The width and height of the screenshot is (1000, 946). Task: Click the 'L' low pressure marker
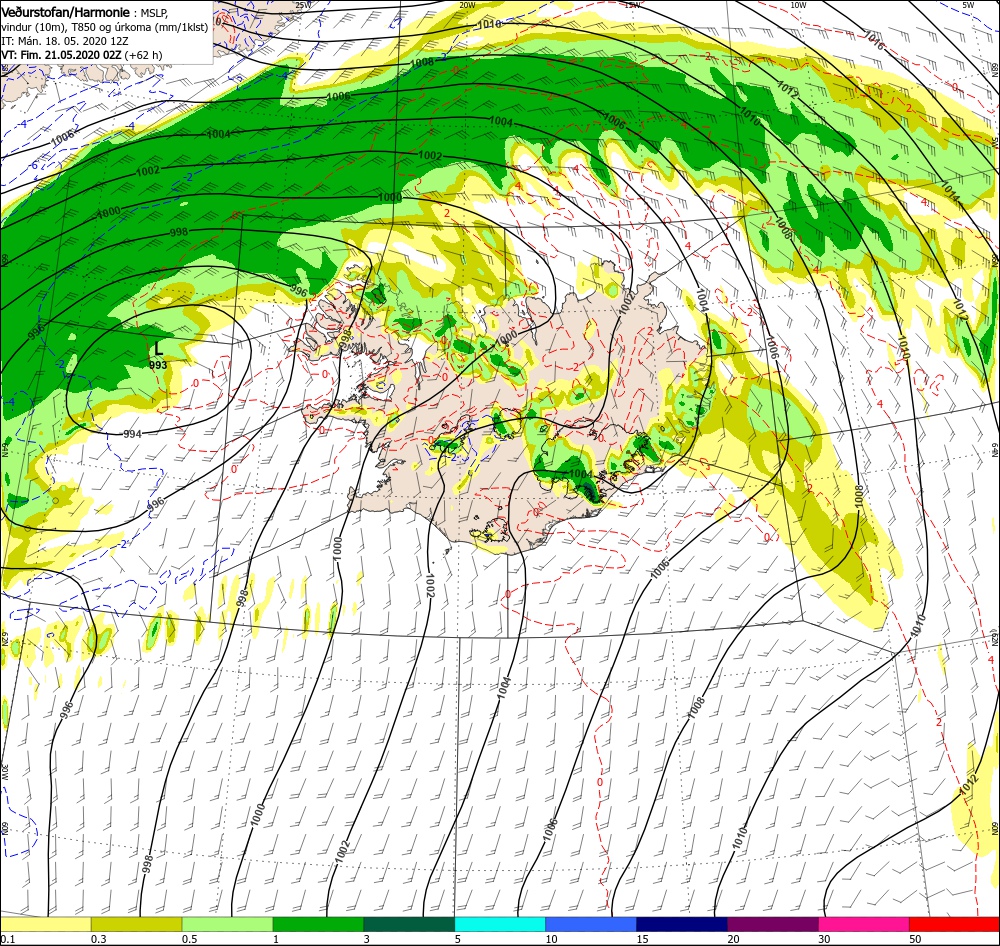coord(159,348)
